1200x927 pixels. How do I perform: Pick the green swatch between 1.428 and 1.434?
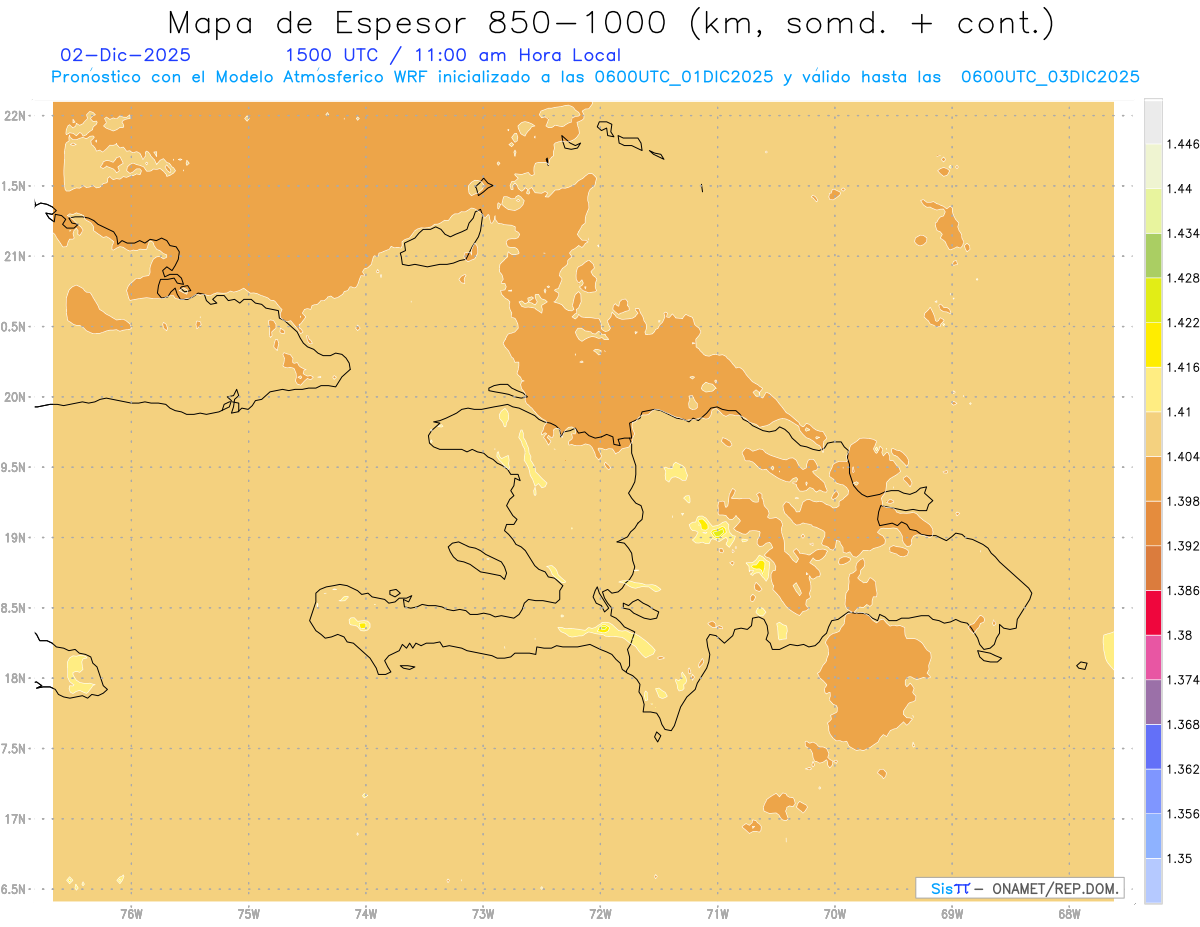click(1153, 255)
